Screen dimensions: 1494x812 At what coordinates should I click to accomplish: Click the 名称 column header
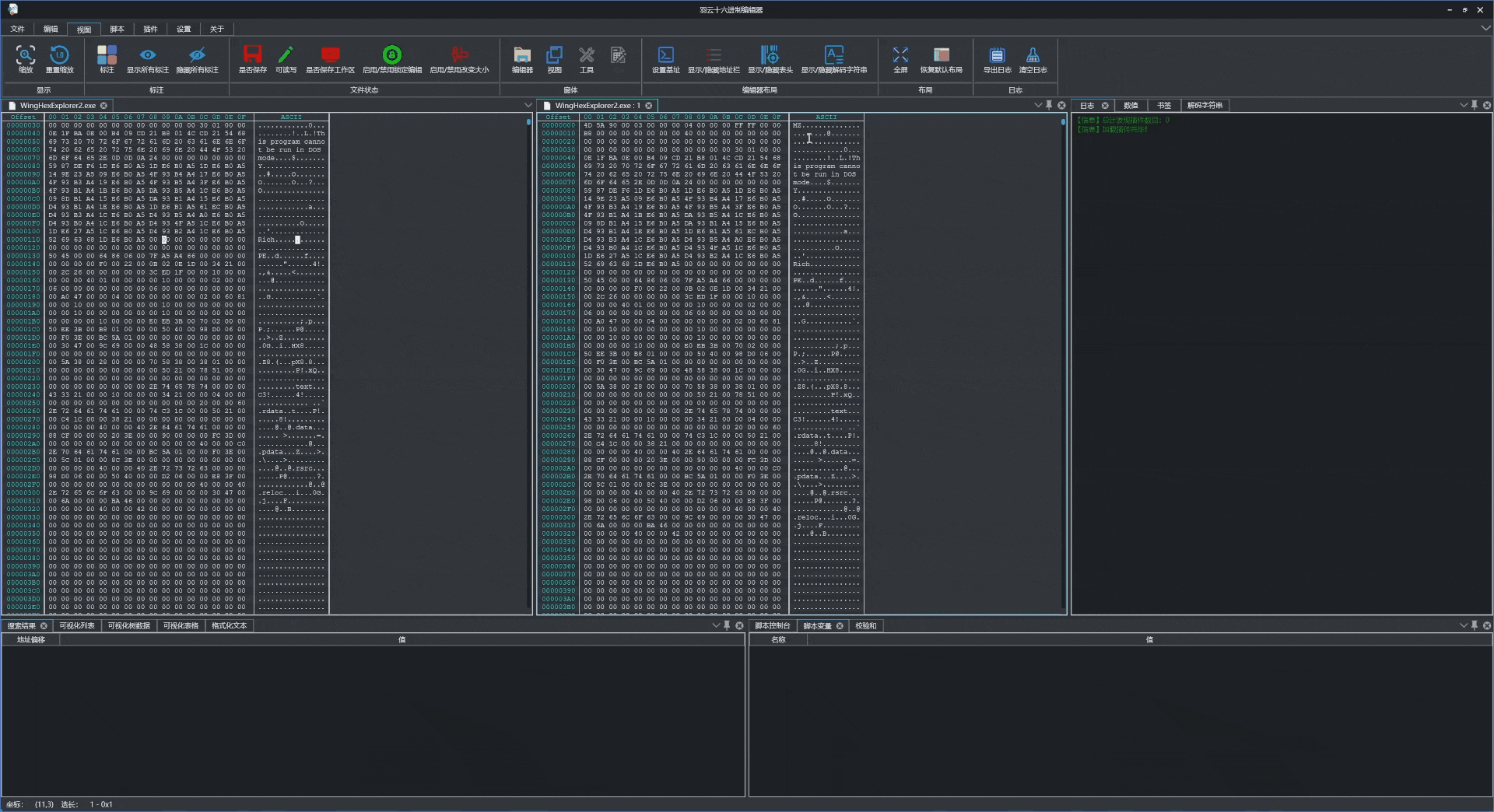click(x=778, y=639)
